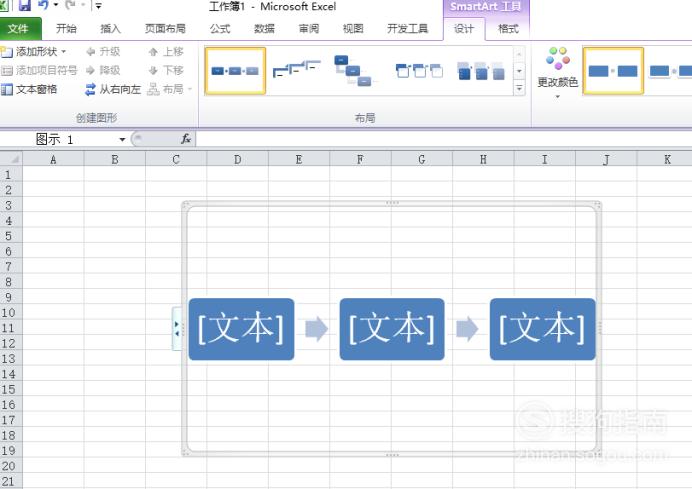Switch to the 插入 ribbon tab

point(110,29)
